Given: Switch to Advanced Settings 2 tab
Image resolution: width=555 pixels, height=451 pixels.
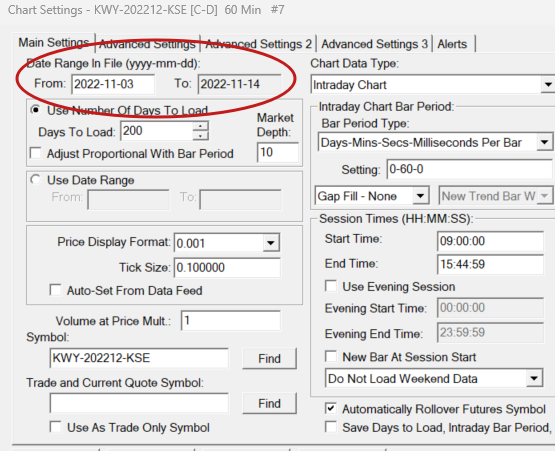Looking at the screenshot, I should 258,44.
